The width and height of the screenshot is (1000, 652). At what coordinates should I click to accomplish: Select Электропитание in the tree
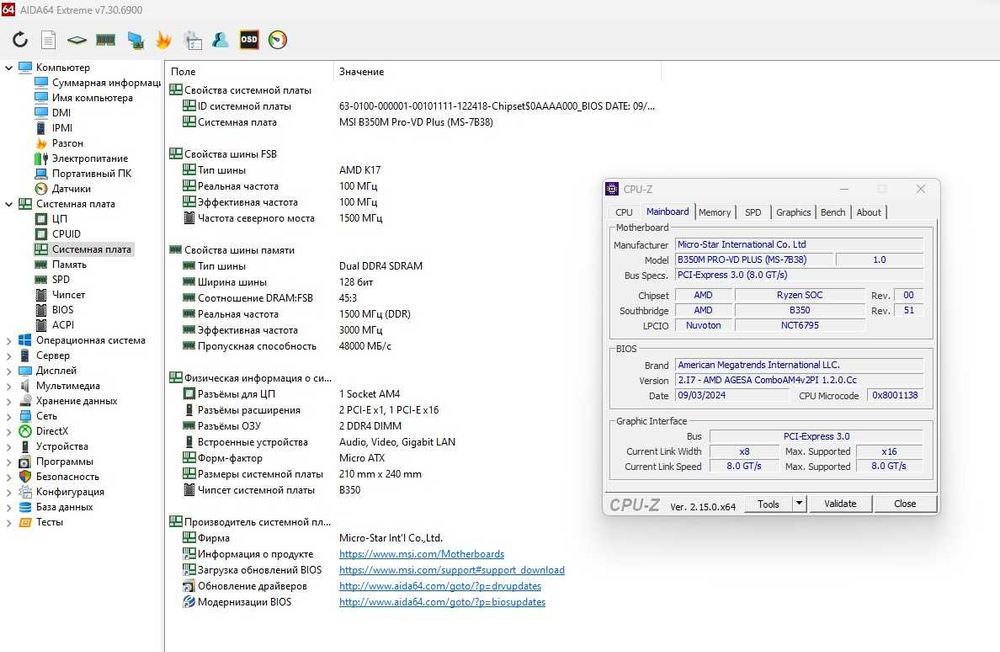click(x=81, y=158)
